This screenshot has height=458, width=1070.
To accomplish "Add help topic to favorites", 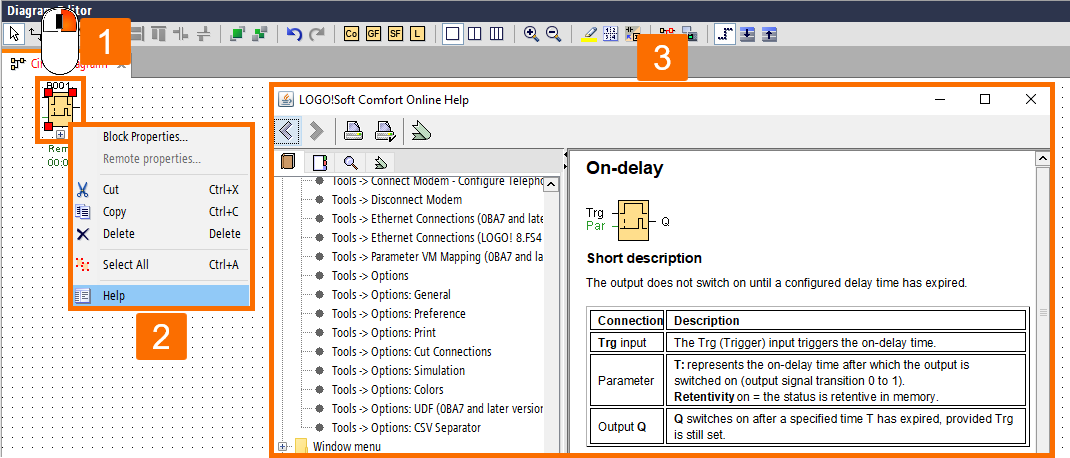I will tap(421, 130).
